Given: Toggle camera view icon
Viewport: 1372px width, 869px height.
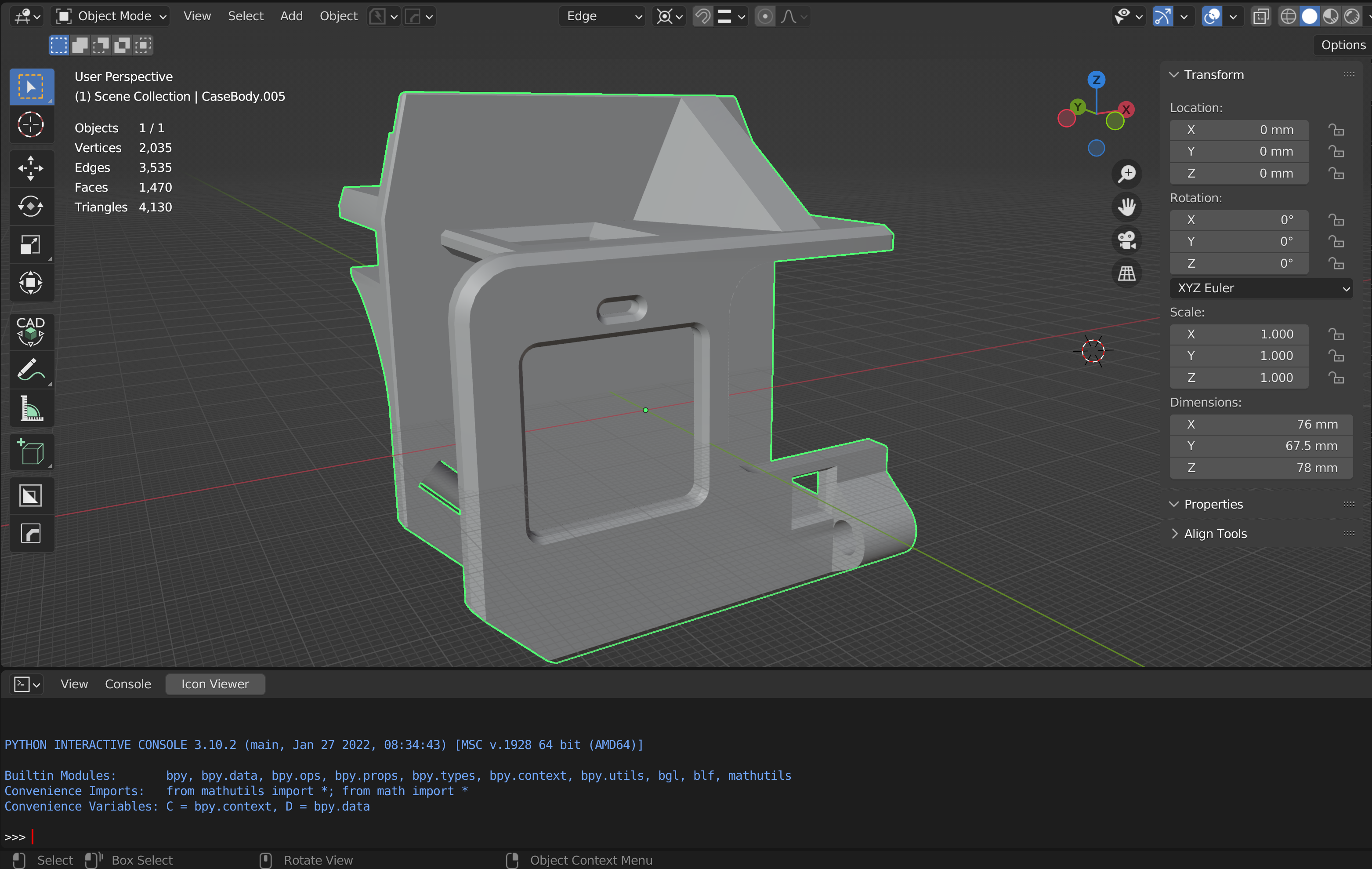Looking at the screenshot, I should click(x=1126, y=240).
